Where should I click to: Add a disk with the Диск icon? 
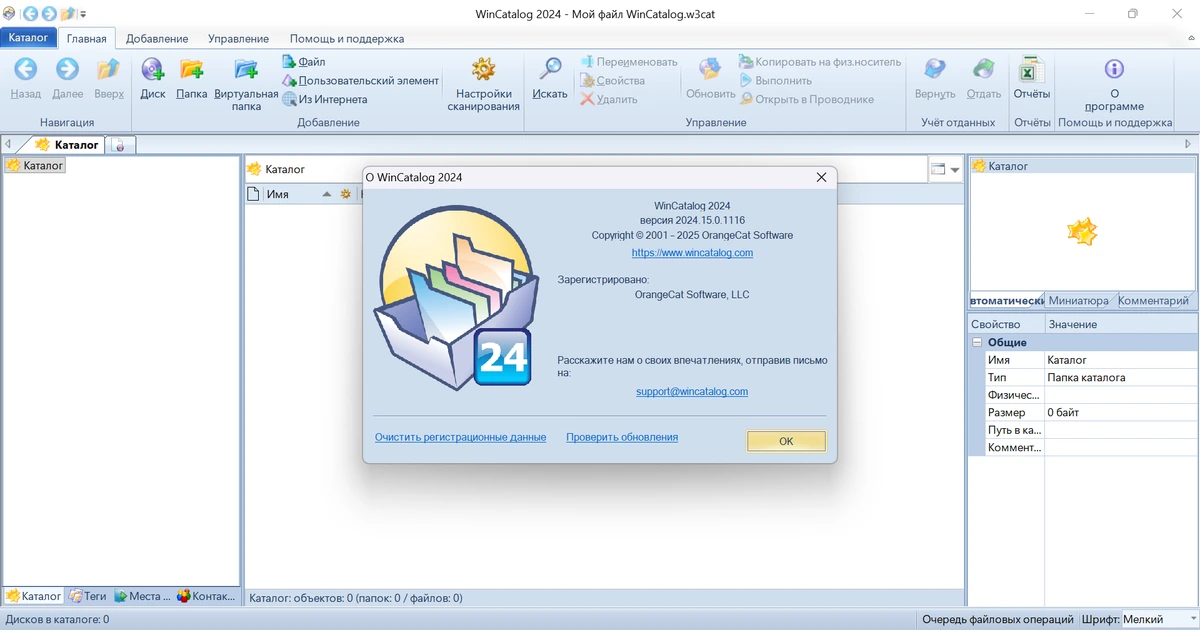pos(153,69)
